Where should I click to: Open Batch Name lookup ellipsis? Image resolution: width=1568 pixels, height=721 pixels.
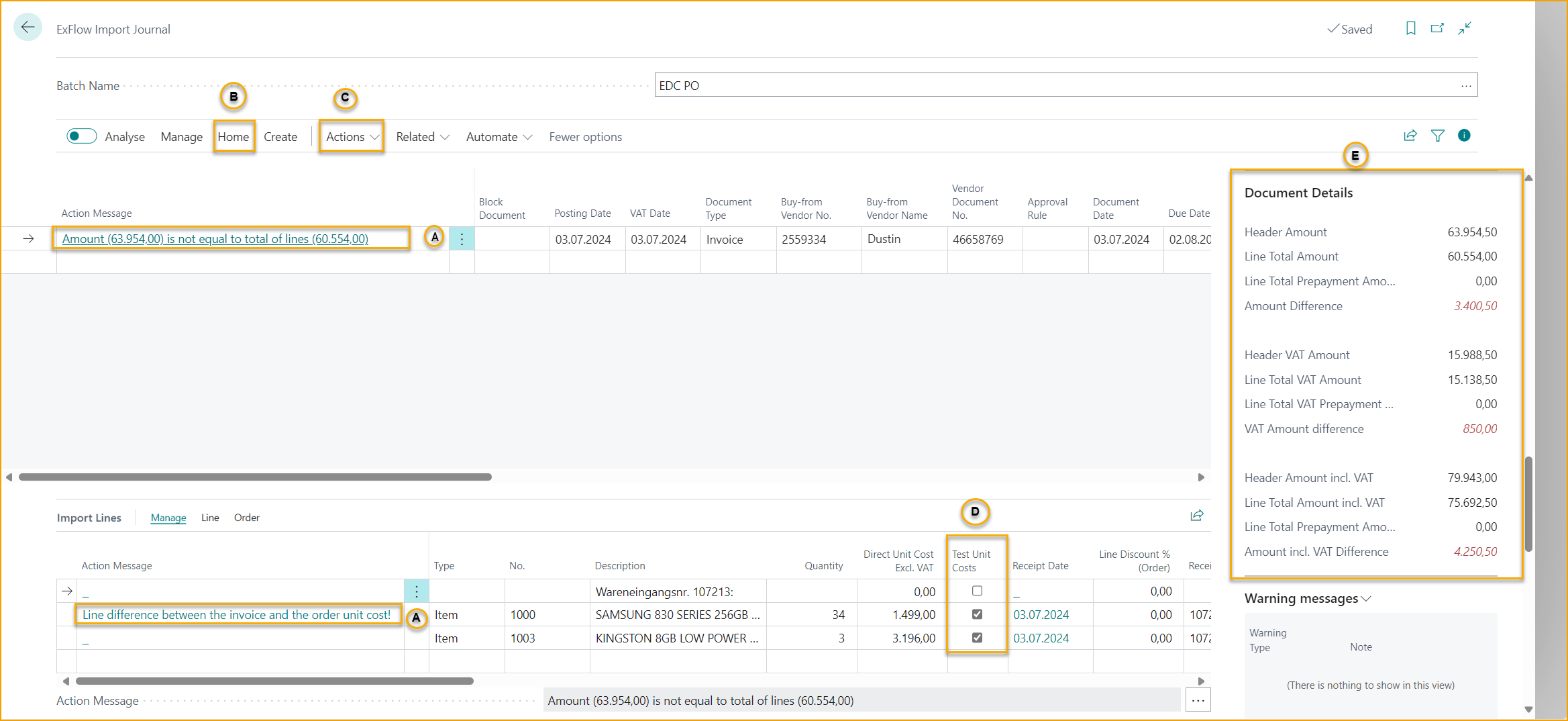(x=1466, y=86)
